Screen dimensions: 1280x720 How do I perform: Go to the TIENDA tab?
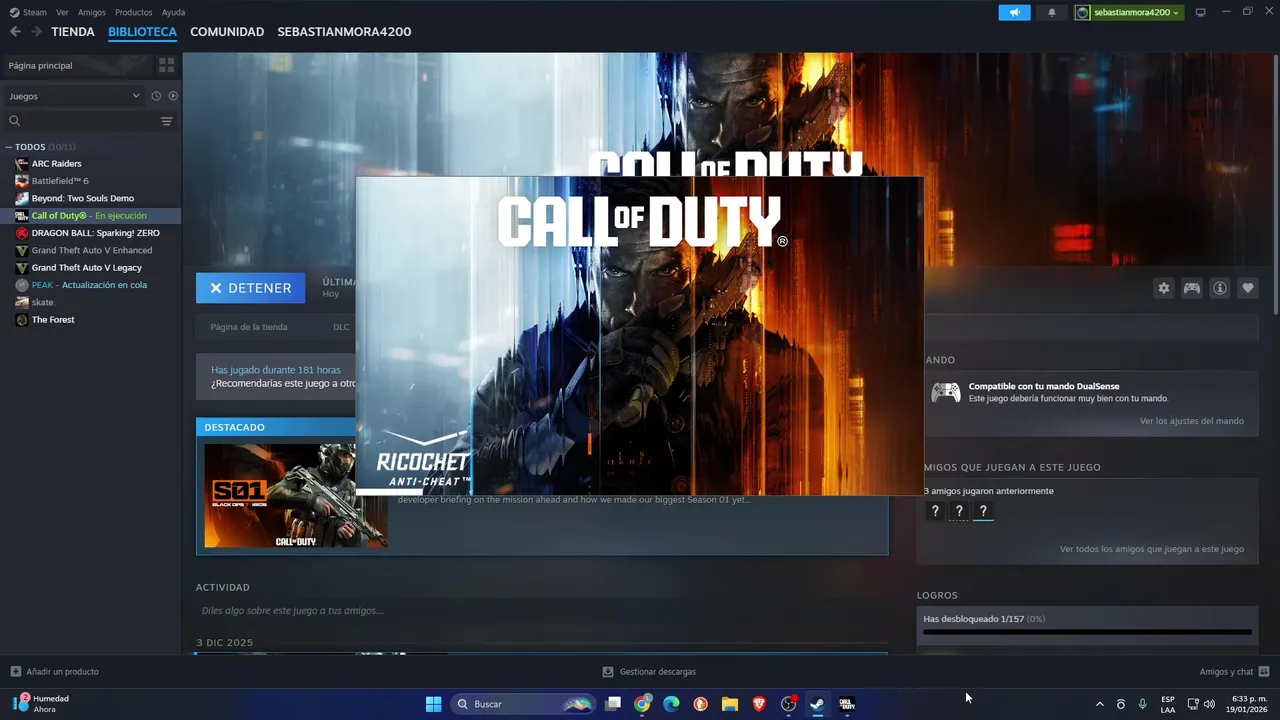[73, 32]
